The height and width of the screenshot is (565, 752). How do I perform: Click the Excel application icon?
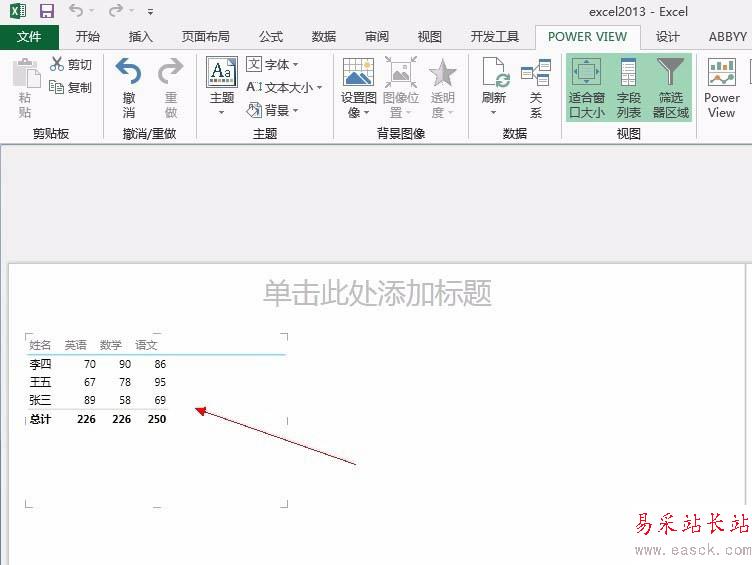(18, 11)
